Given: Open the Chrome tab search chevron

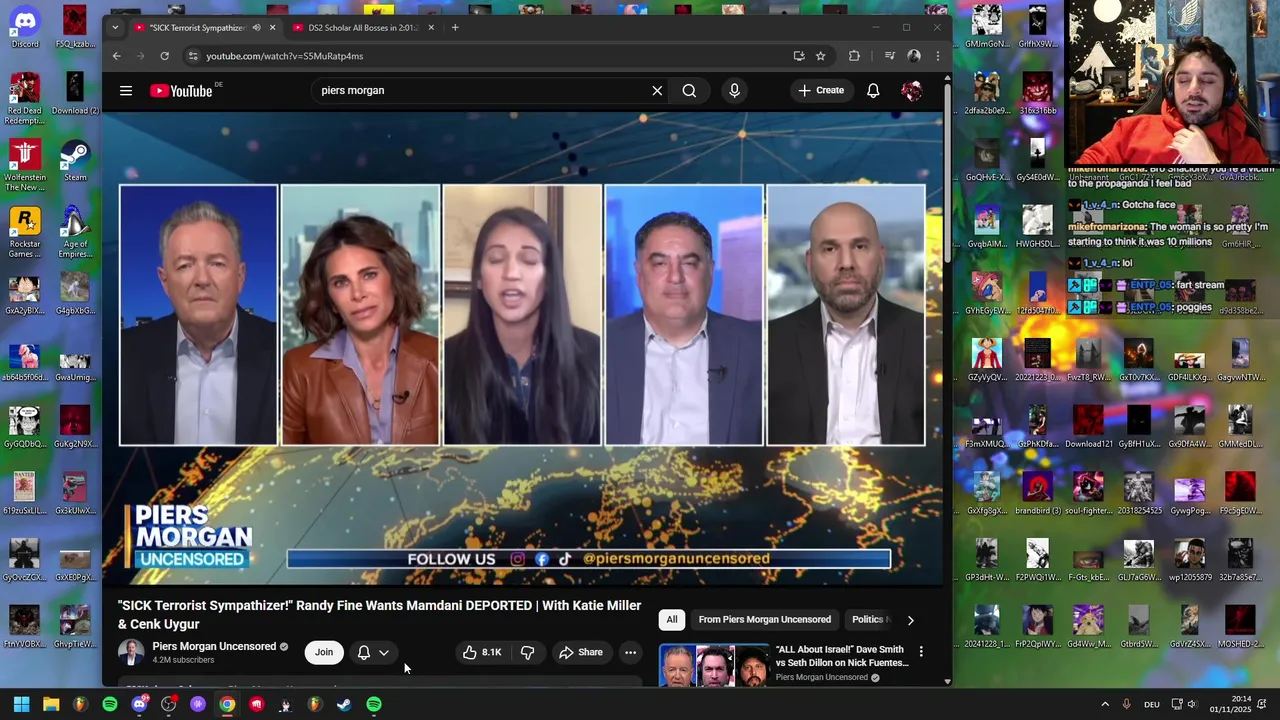Looking at the screenshot, I should click(x=115, y=28).
